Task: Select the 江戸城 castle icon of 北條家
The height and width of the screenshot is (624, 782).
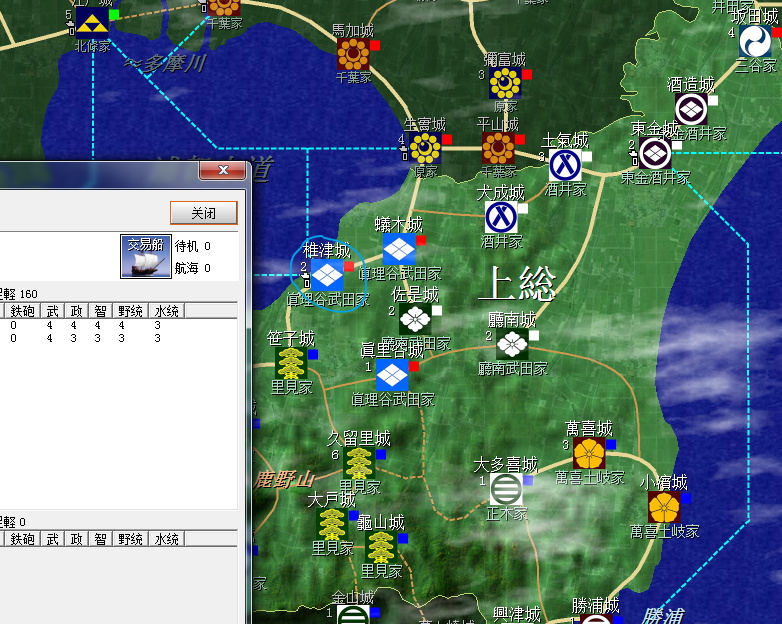Action: point(92,23)
